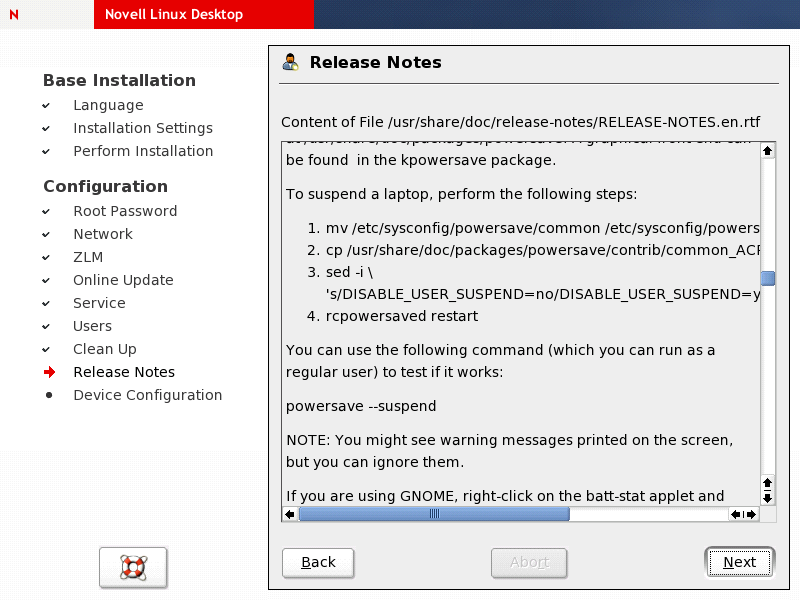Click 'You can use the following command' paragraph
This screenshot has width=800, height=600.
click(x=500, y=361)
